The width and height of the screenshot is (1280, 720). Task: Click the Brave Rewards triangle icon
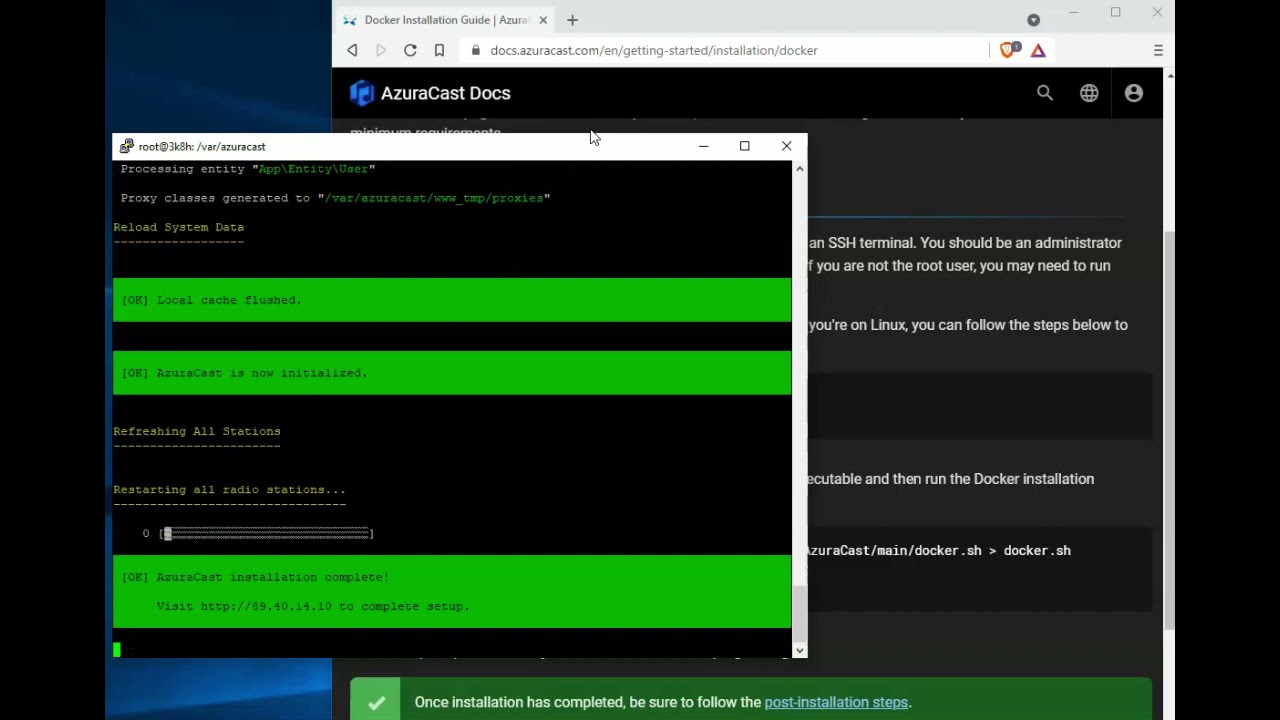(1038, 50)
